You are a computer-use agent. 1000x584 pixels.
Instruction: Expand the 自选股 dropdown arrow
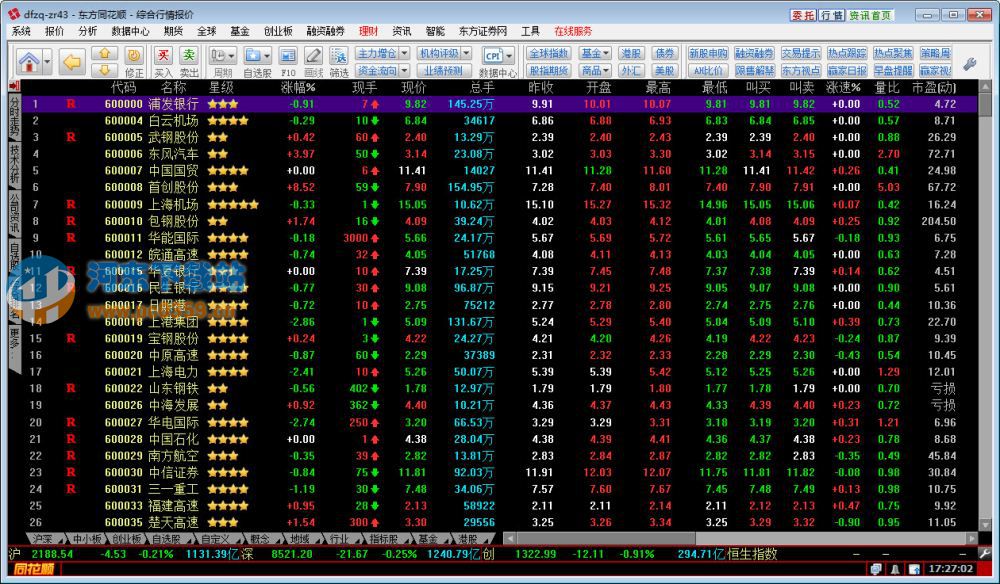(x=267, y=56)
